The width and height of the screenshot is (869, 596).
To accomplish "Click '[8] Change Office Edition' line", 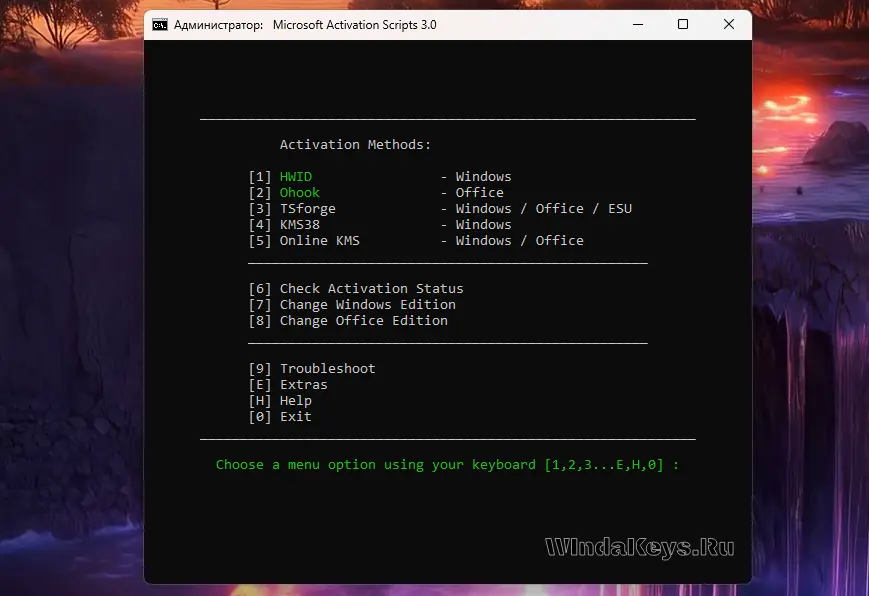I will click(x=348, y=321).
